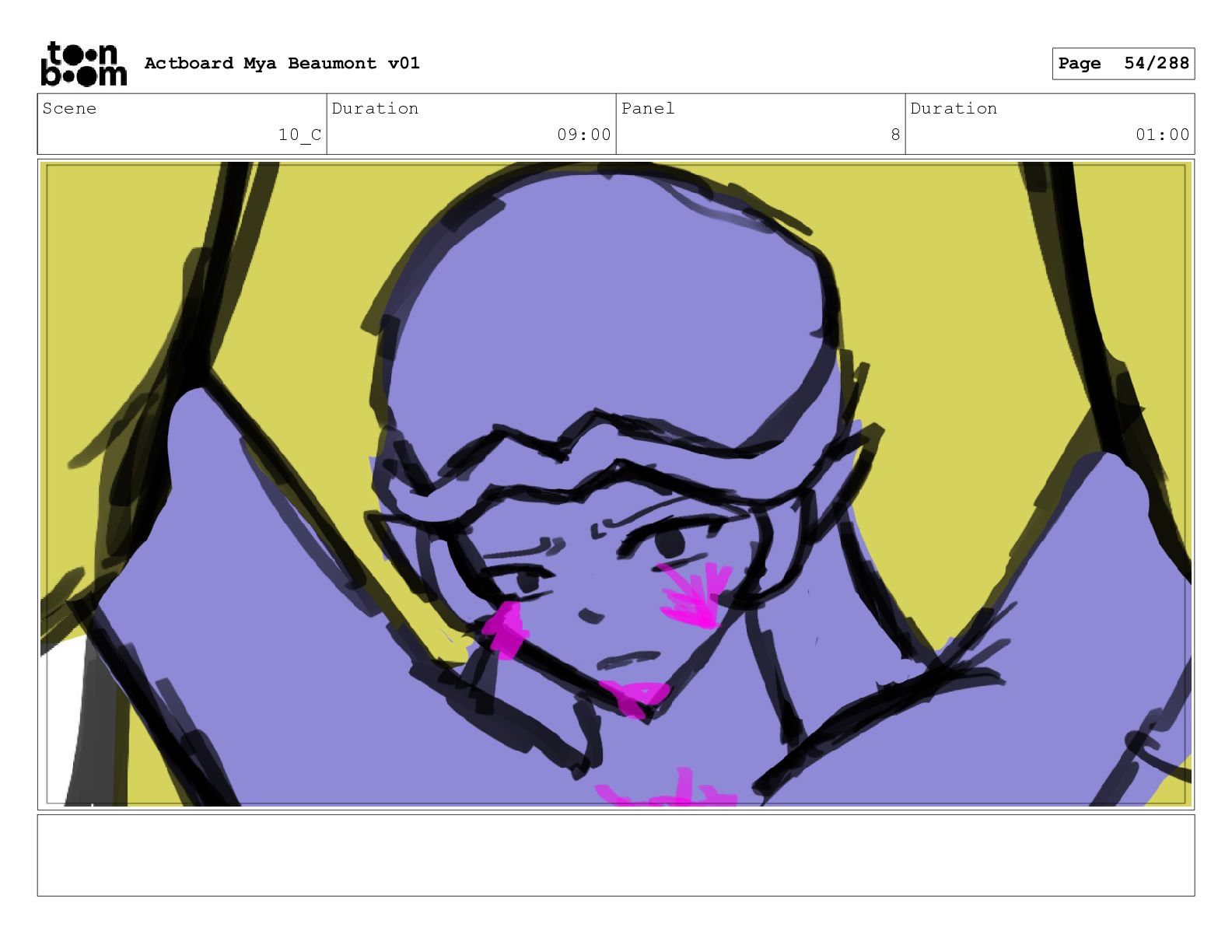The width and height of the screenshot is (1232, 952).
Task: Click the page number box 'Page 54/288'
Action: pos(1123,64)
